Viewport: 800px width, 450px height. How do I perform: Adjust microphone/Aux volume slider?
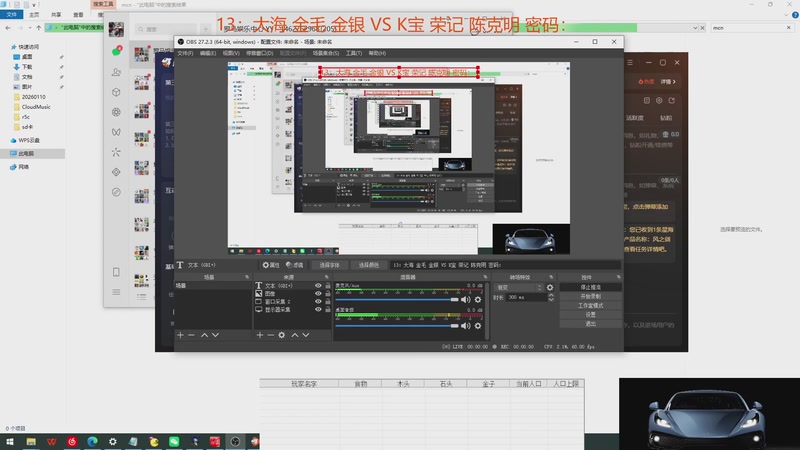pos(396,299)
